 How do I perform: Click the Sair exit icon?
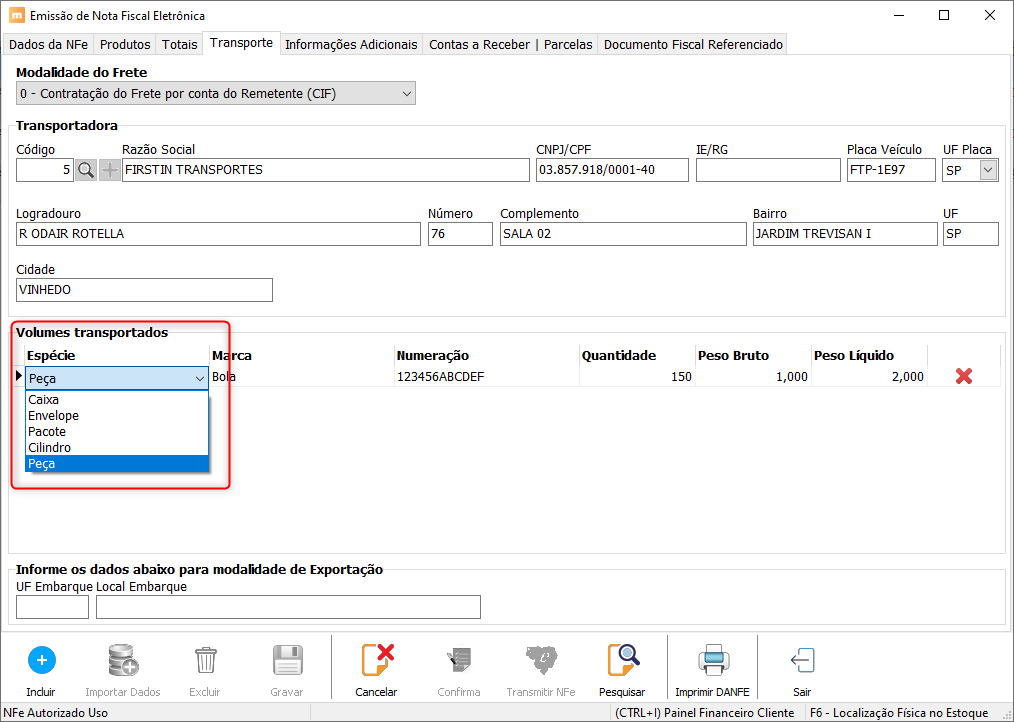click(802, 660)
